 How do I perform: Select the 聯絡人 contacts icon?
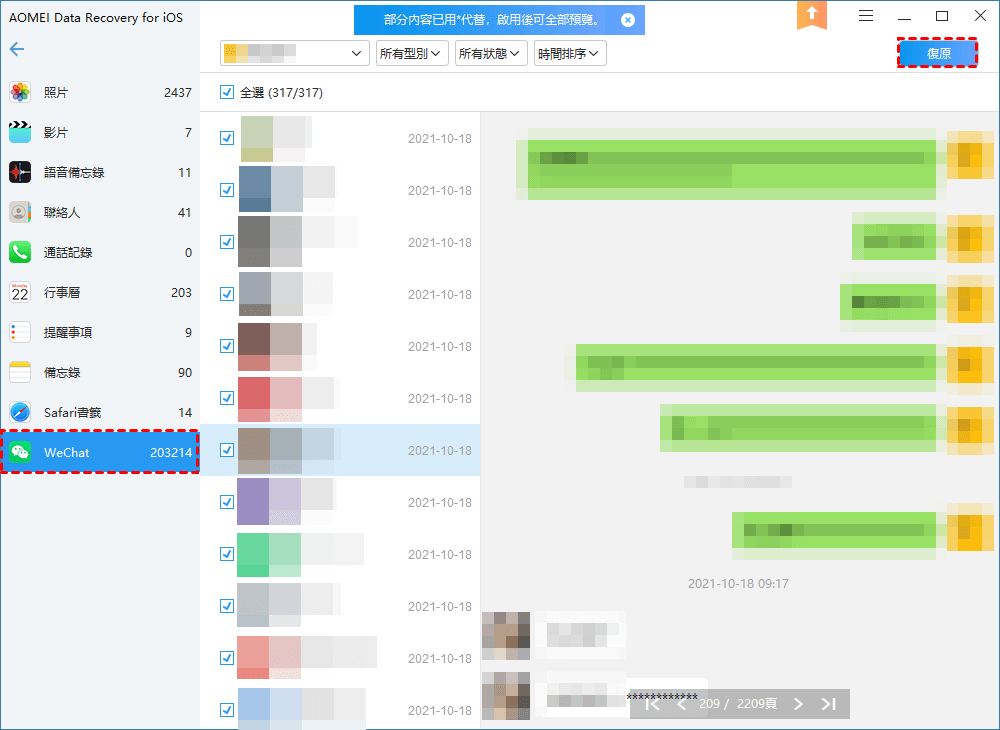(x=20, y=212)
